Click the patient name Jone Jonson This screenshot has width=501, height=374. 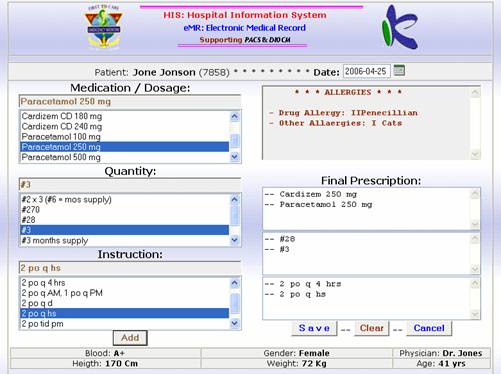click(x=164, y=72)
